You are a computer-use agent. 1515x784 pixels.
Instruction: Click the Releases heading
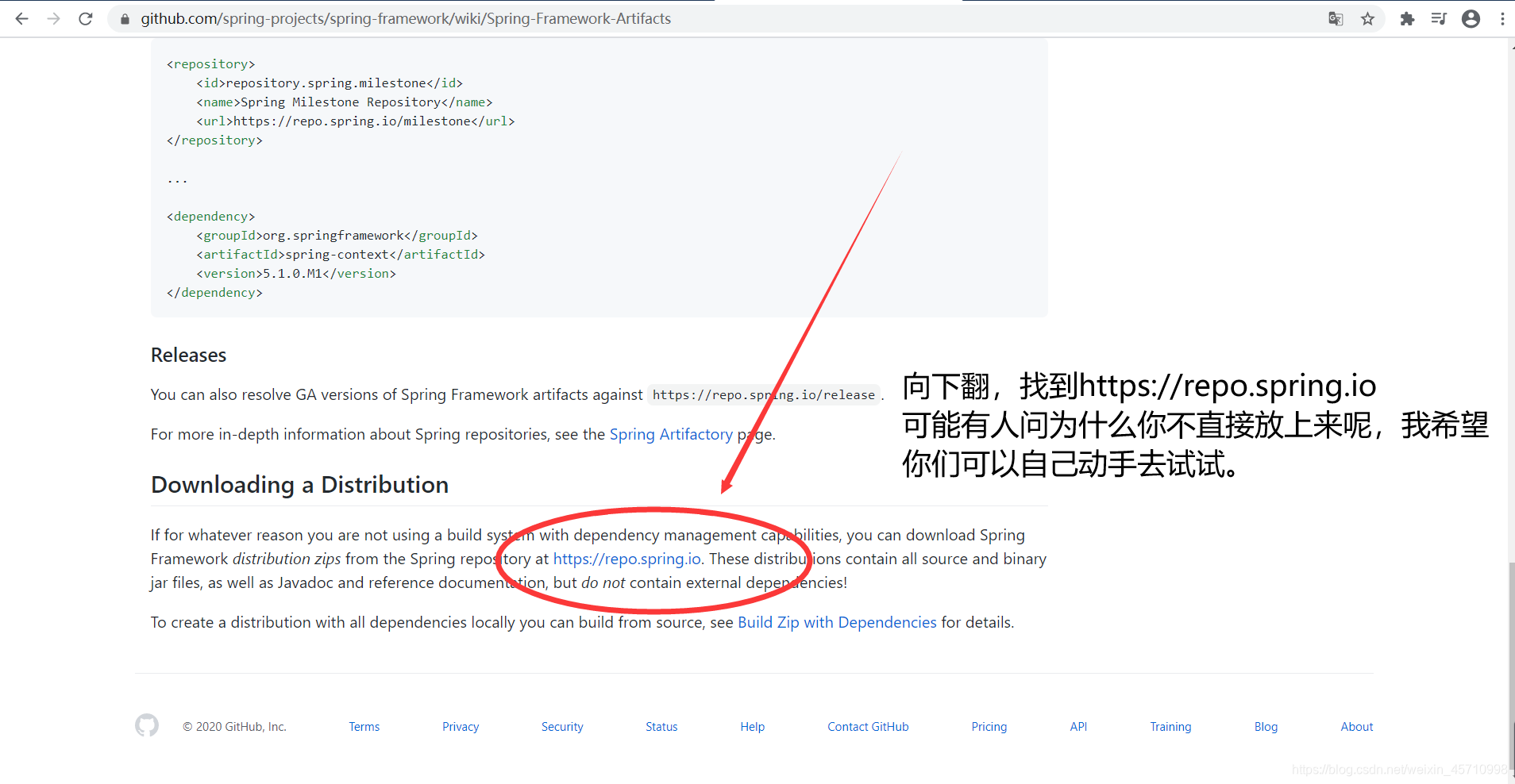(x=189, y=355)
